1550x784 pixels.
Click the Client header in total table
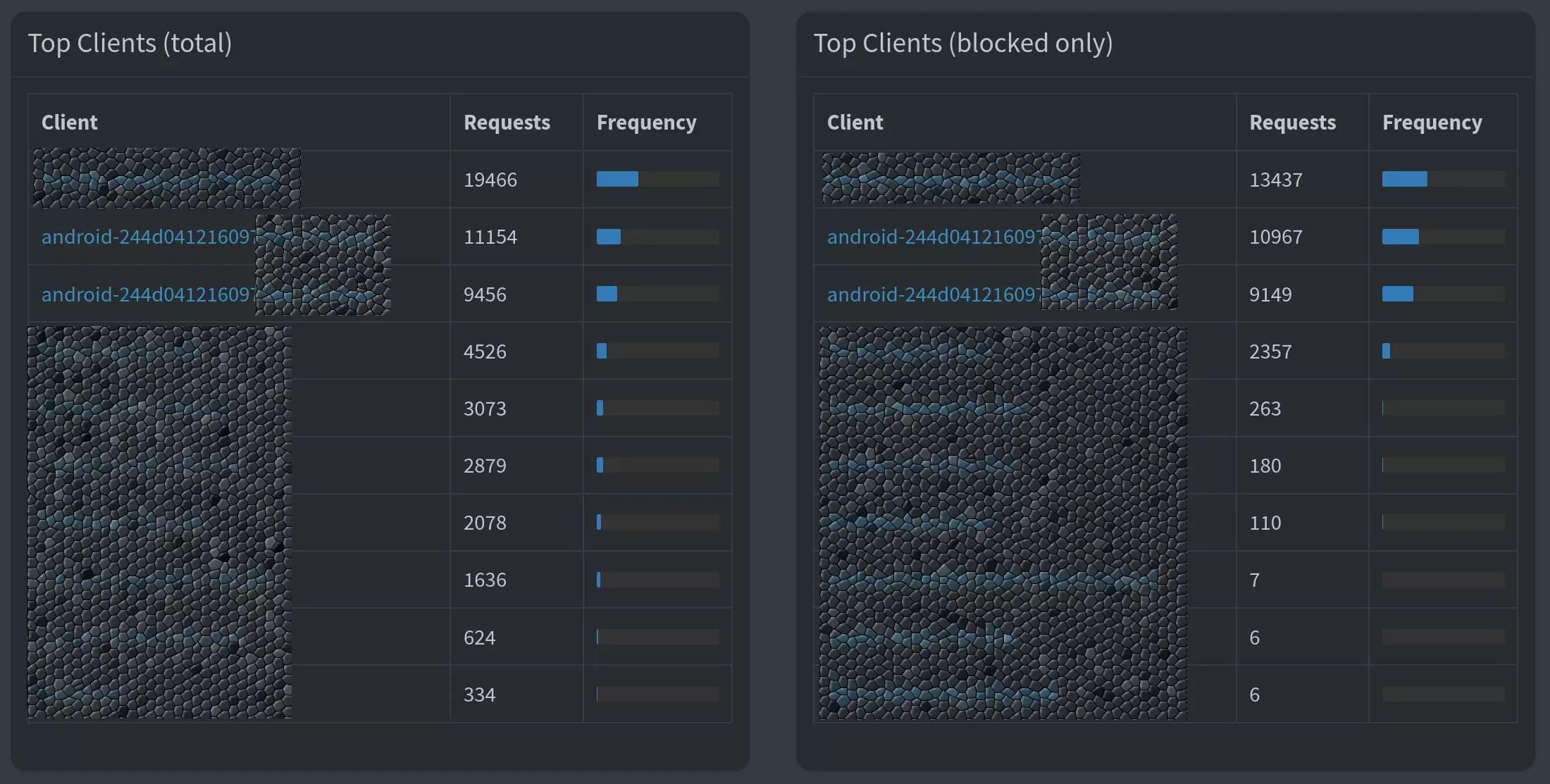tap(69, 123)
